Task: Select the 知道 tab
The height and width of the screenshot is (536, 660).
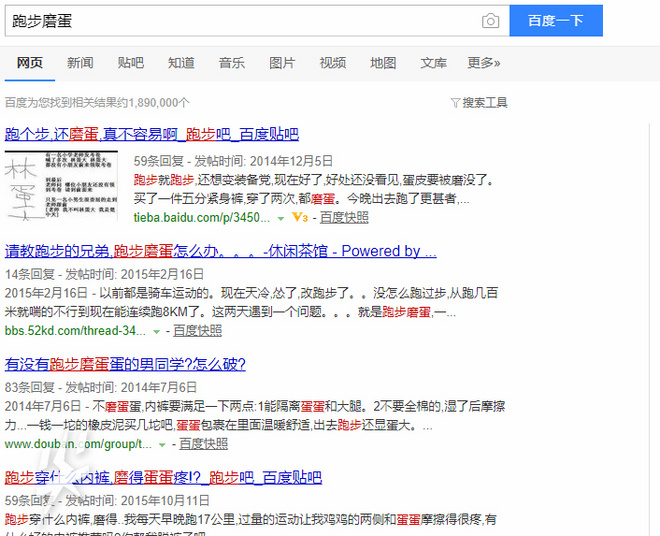Action: [x=181, y=63]
